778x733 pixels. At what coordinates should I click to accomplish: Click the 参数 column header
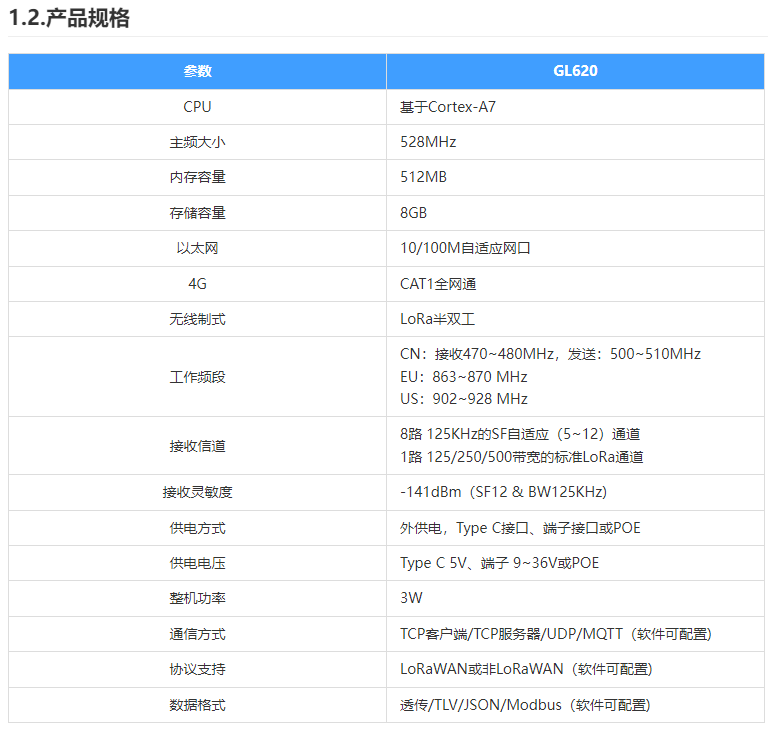(197, 71)
